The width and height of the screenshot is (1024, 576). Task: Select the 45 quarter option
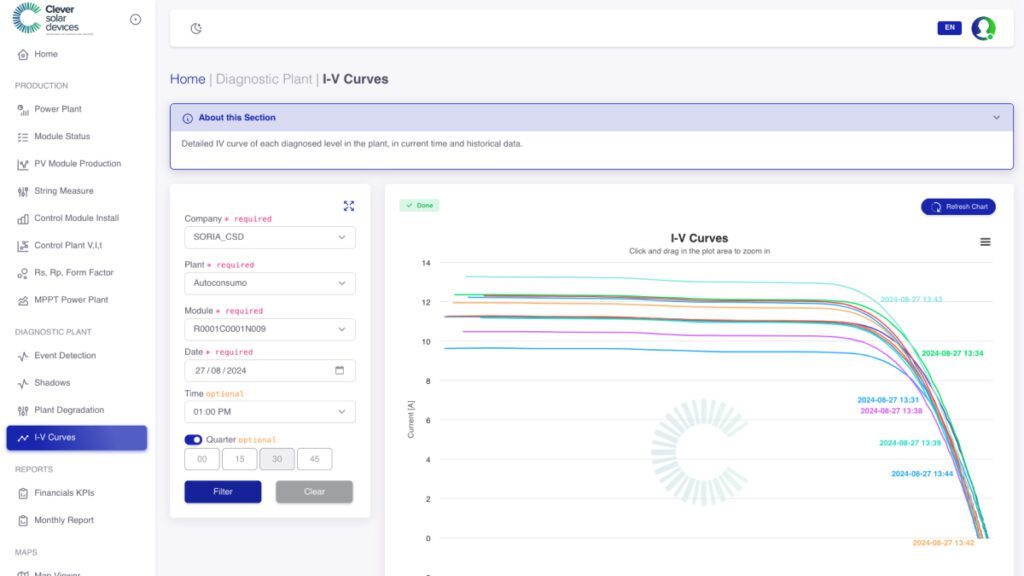(315, 459)
